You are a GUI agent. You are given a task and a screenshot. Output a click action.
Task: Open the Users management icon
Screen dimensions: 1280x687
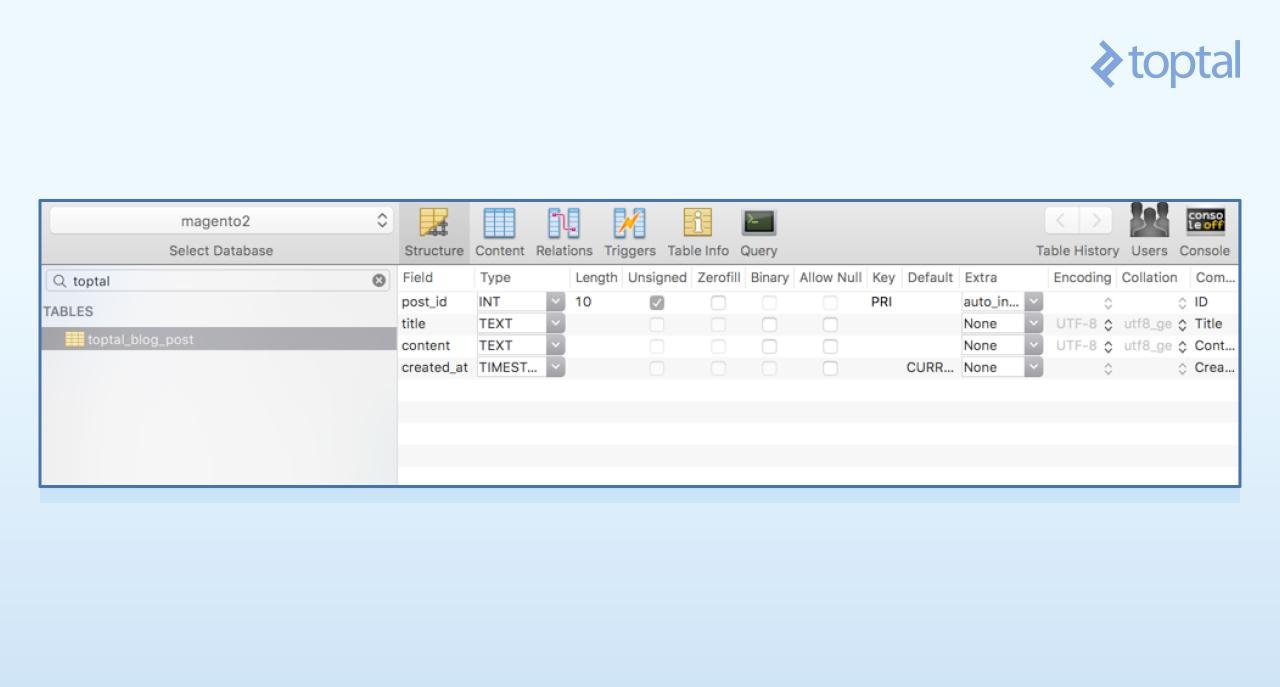coord(1148,222)
